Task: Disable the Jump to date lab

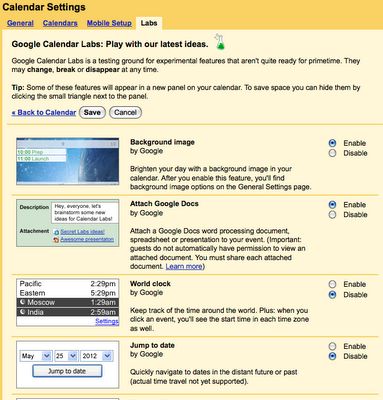Action: pos(332,356)
